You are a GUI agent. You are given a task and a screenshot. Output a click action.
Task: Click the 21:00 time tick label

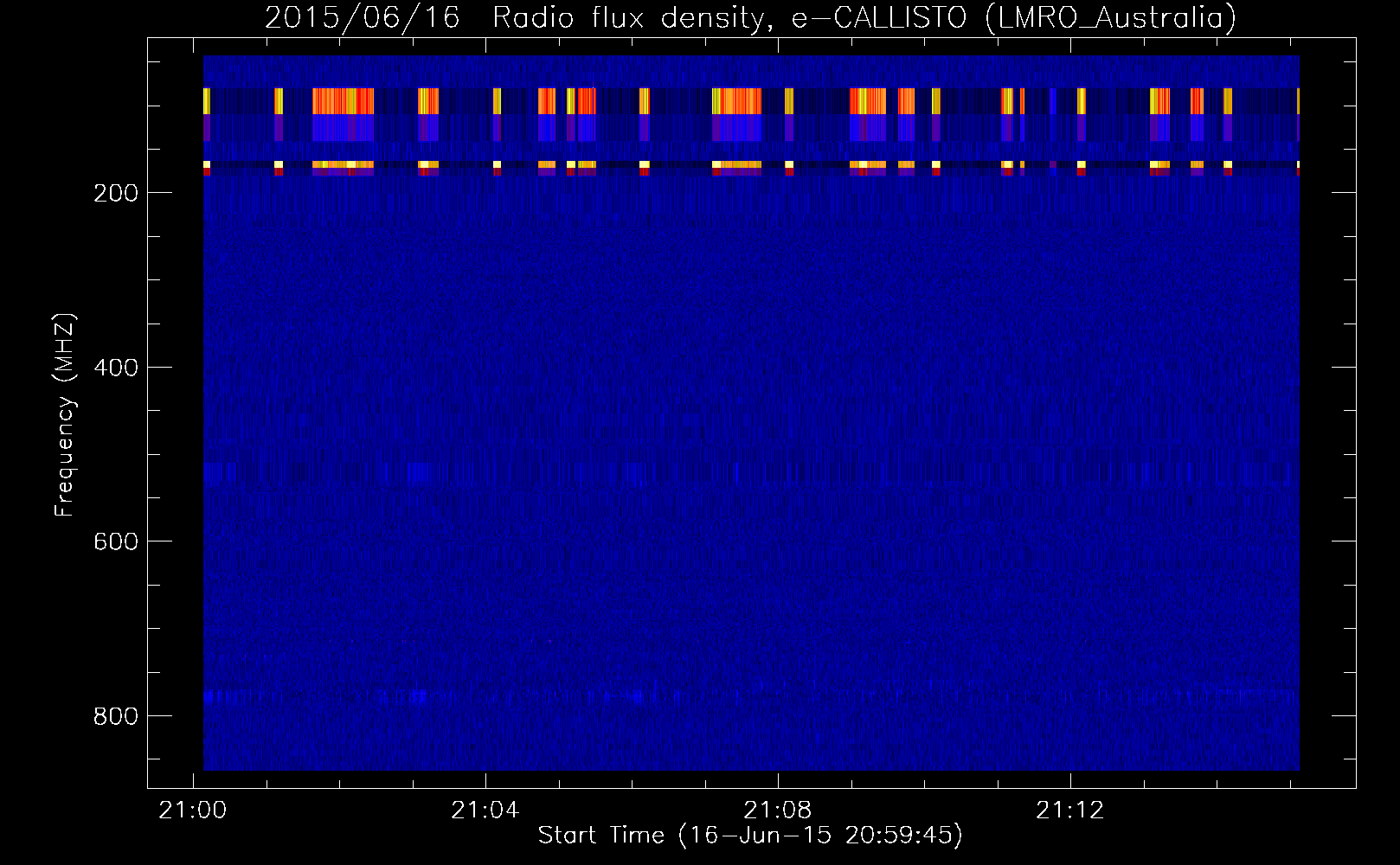click(192, 810)
